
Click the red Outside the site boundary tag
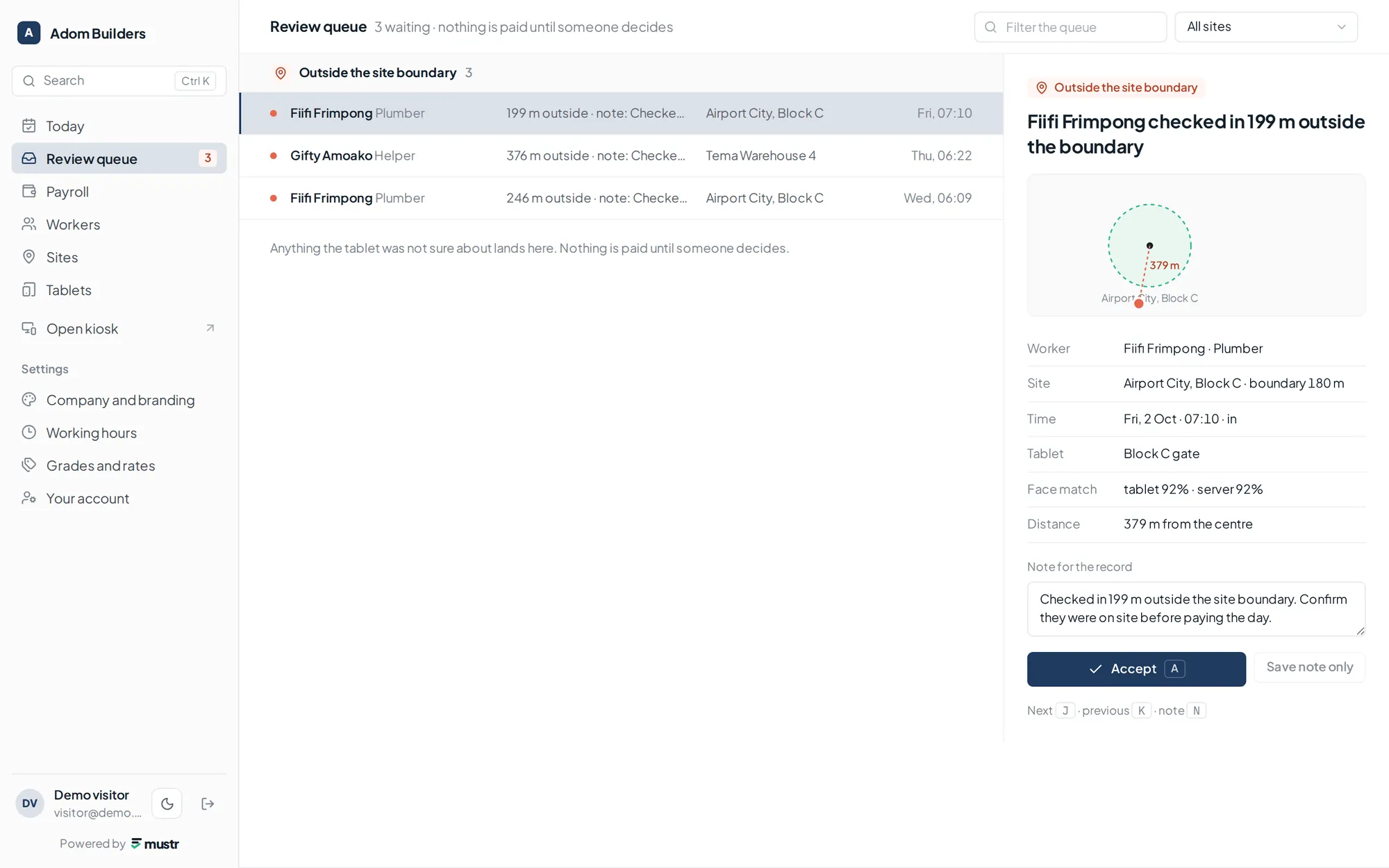1117,87
